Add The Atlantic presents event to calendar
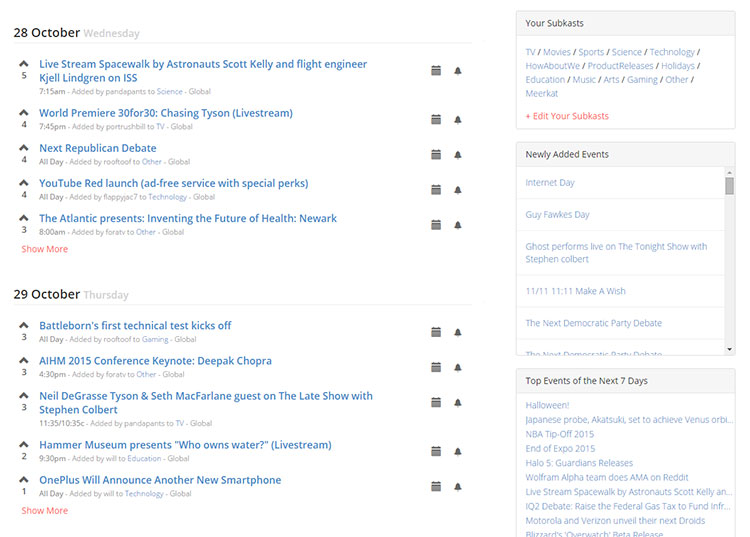This screenshot has width=750, height=537. click(436, 225)
